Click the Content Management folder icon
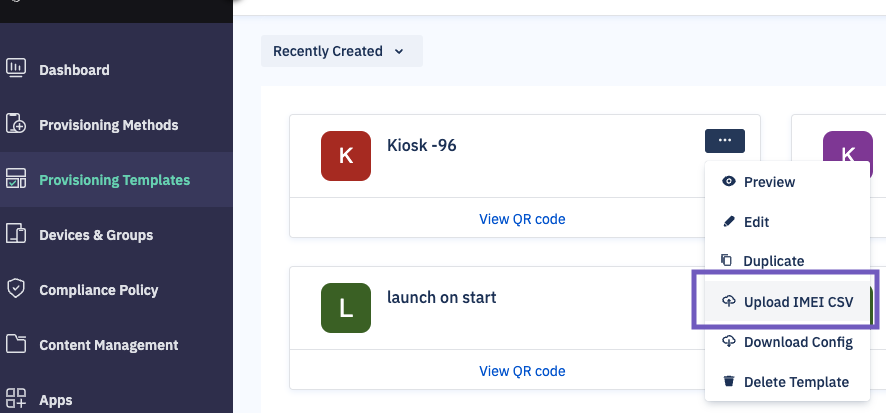 (x=16, y=344)
